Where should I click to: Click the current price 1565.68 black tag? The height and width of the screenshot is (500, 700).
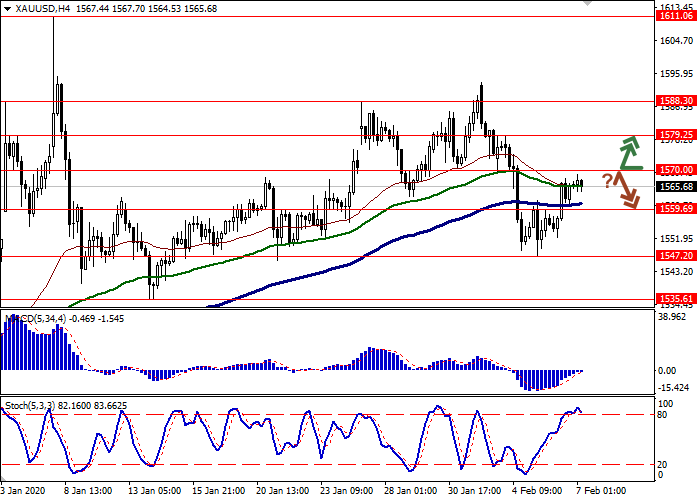click(677, 187)
